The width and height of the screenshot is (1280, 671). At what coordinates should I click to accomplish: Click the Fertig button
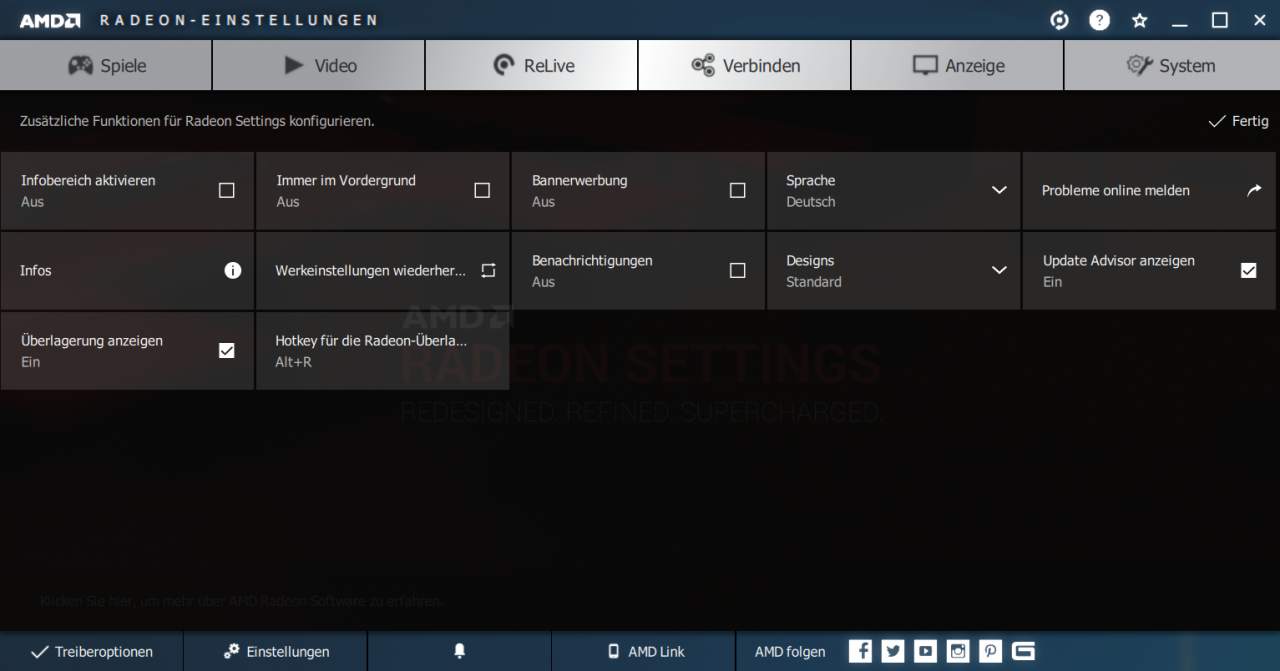point(1238,121)
